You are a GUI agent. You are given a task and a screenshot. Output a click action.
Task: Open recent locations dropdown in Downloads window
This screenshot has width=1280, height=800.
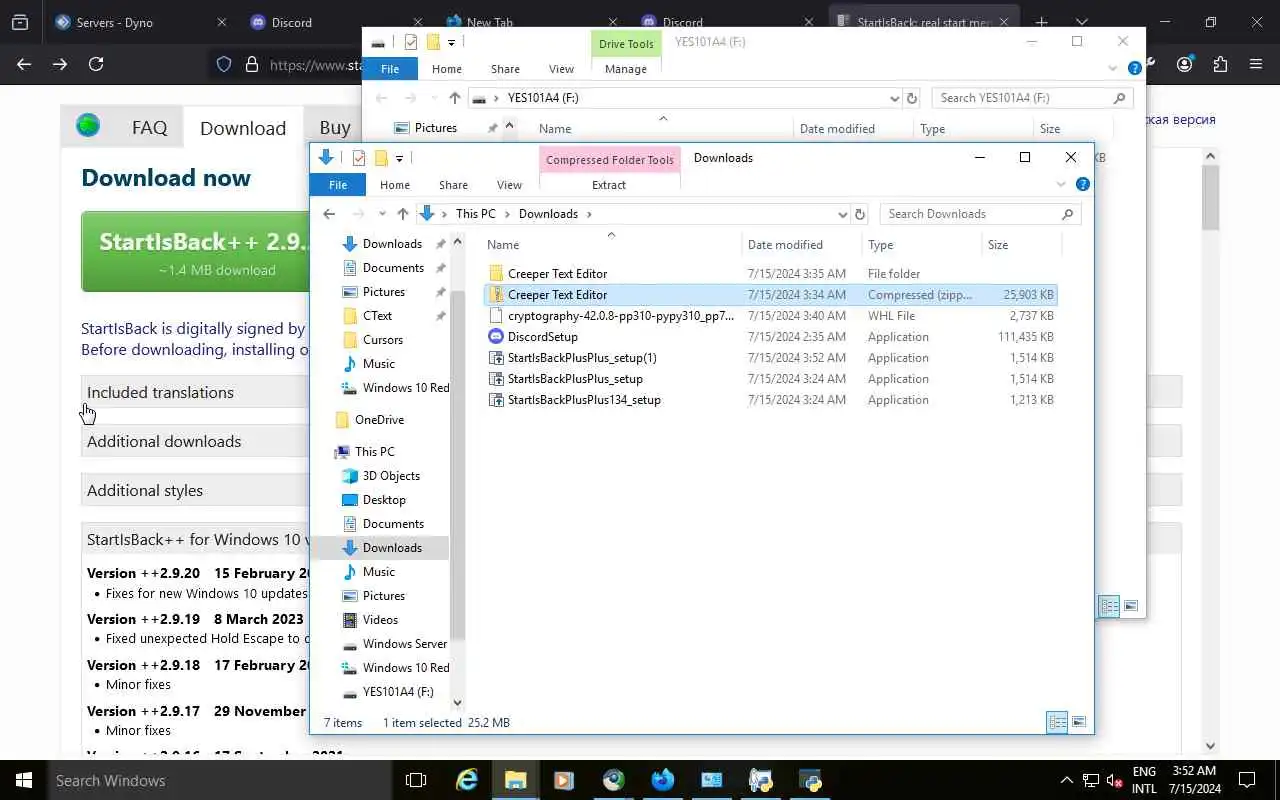coord(382,214)
